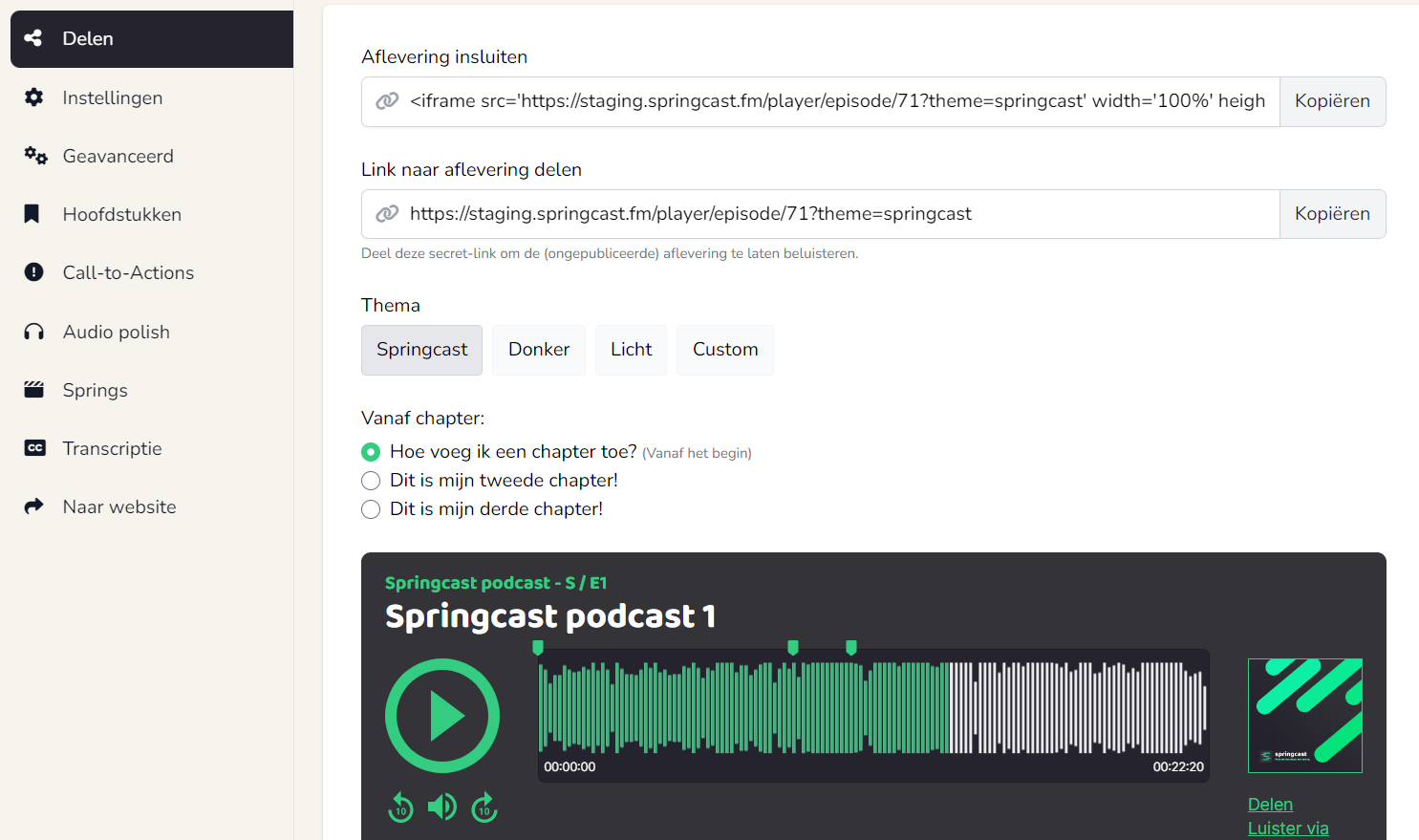Click the second chapter marker on waveform
Viewport: 1419px width, 840px height.
(792, 648)
